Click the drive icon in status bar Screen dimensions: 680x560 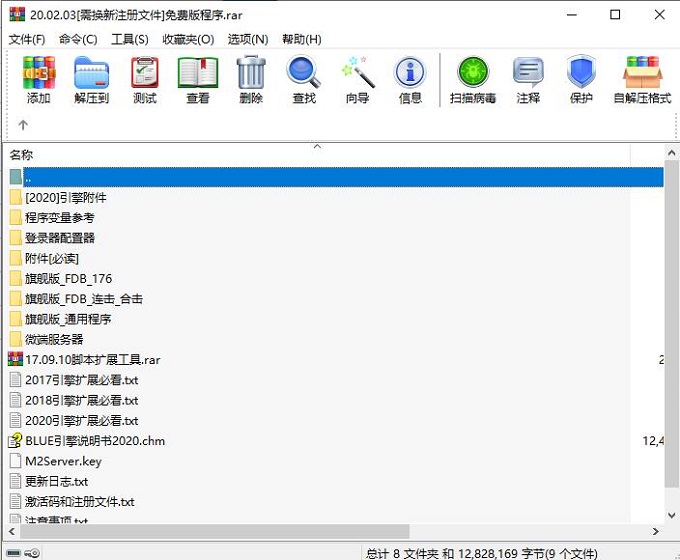13,553
